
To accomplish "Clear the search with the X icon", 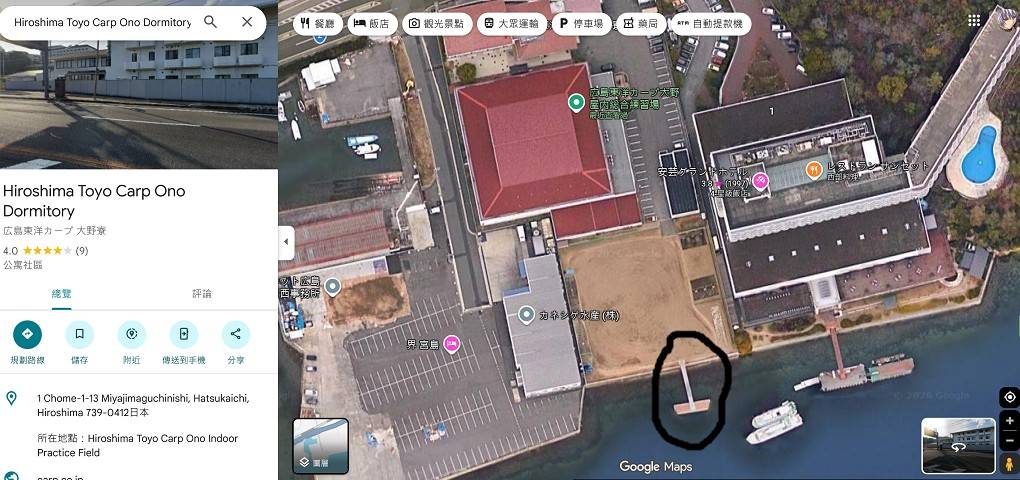I will pyautogui.click(x=247, y=22).
